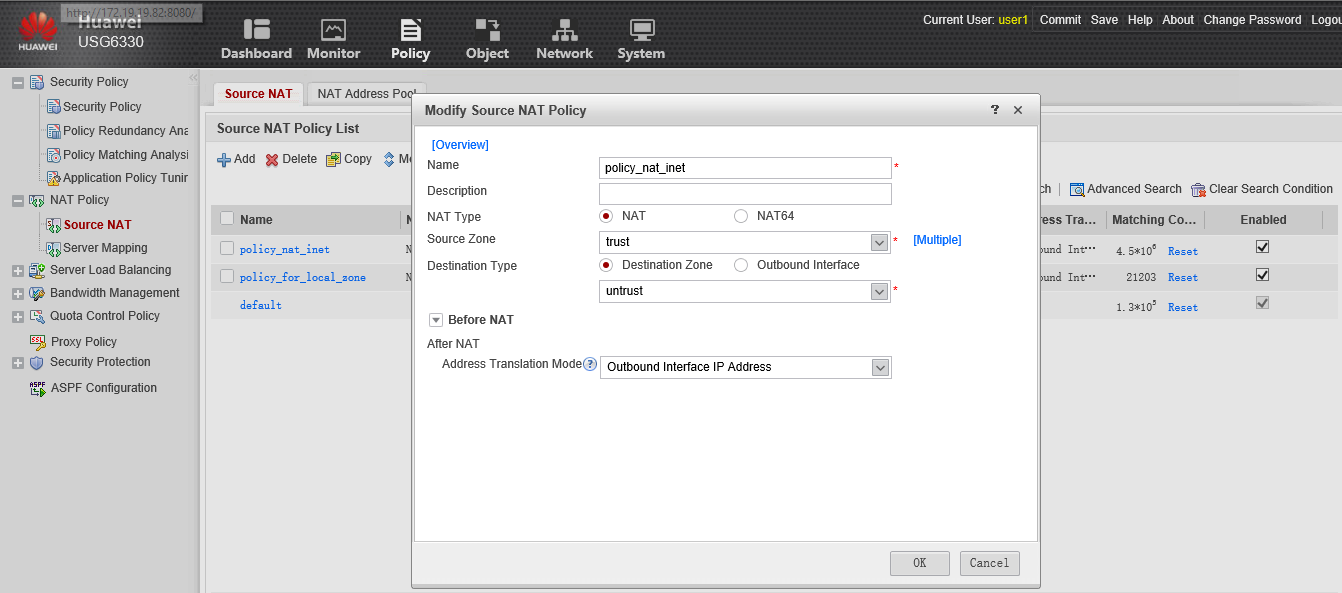Image resolution: width=1342 pixels, height=593 pixels.
Task: Expand the Before NAT section
Action: (436, 320)
